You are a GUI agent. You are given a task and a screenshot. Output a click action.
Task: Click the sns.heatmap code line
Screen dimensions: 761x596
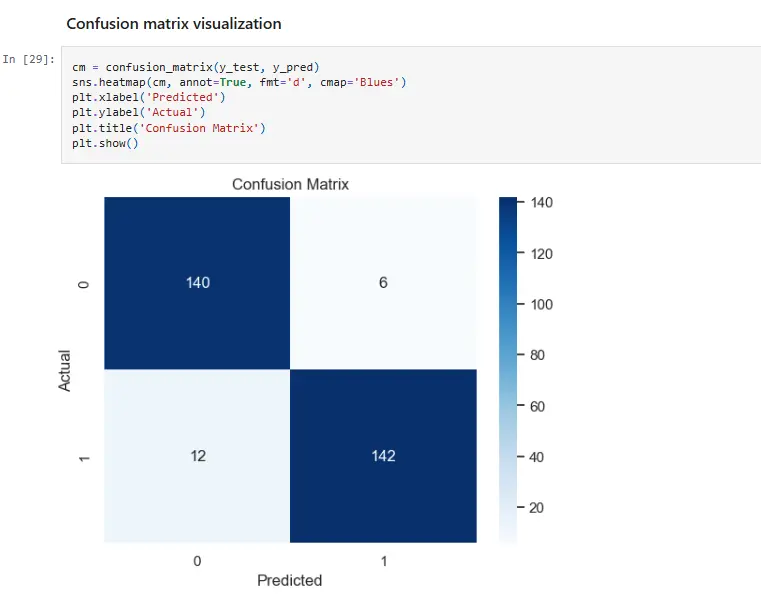pos(239,81)
